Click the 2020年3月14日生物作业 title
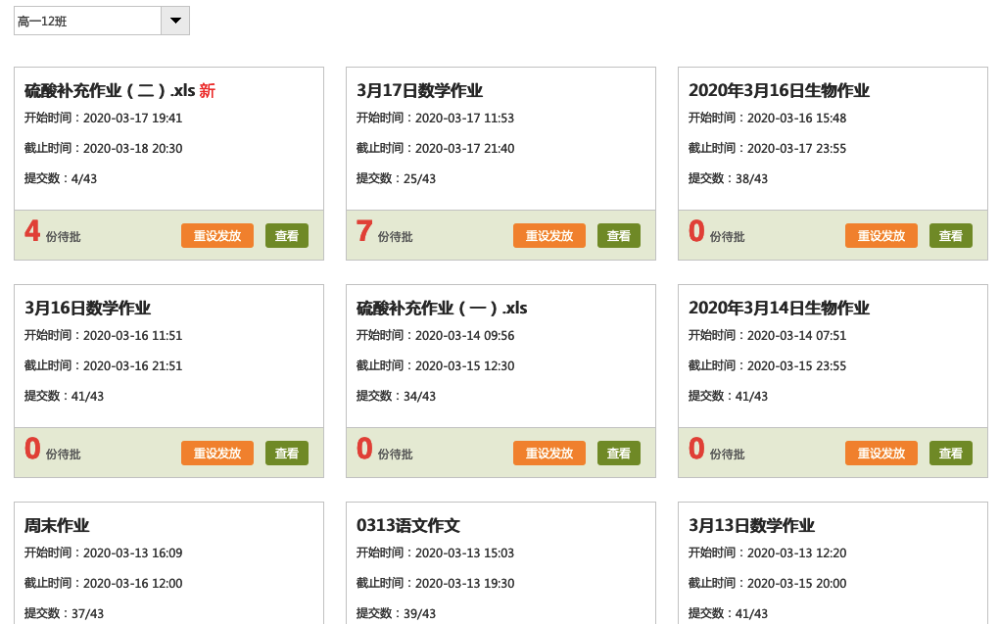 point(779,308)
